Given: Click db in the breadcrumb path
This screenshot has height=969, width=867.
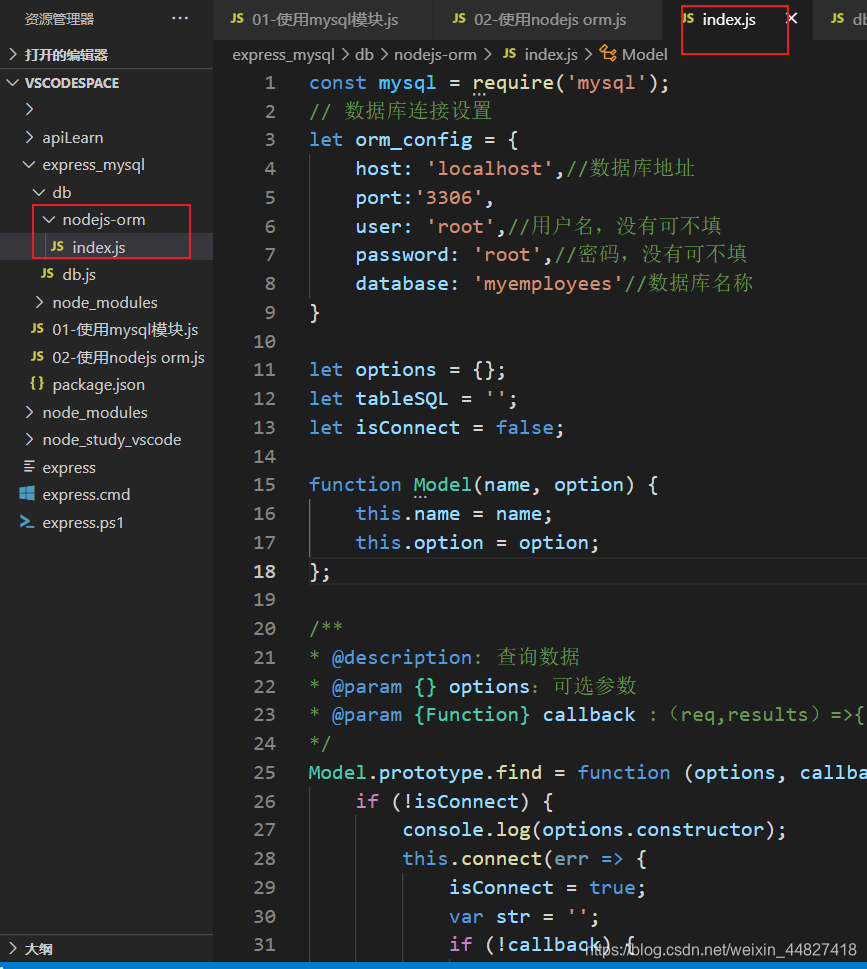Looking at the screenshot, I should click(x=364, y=54).
